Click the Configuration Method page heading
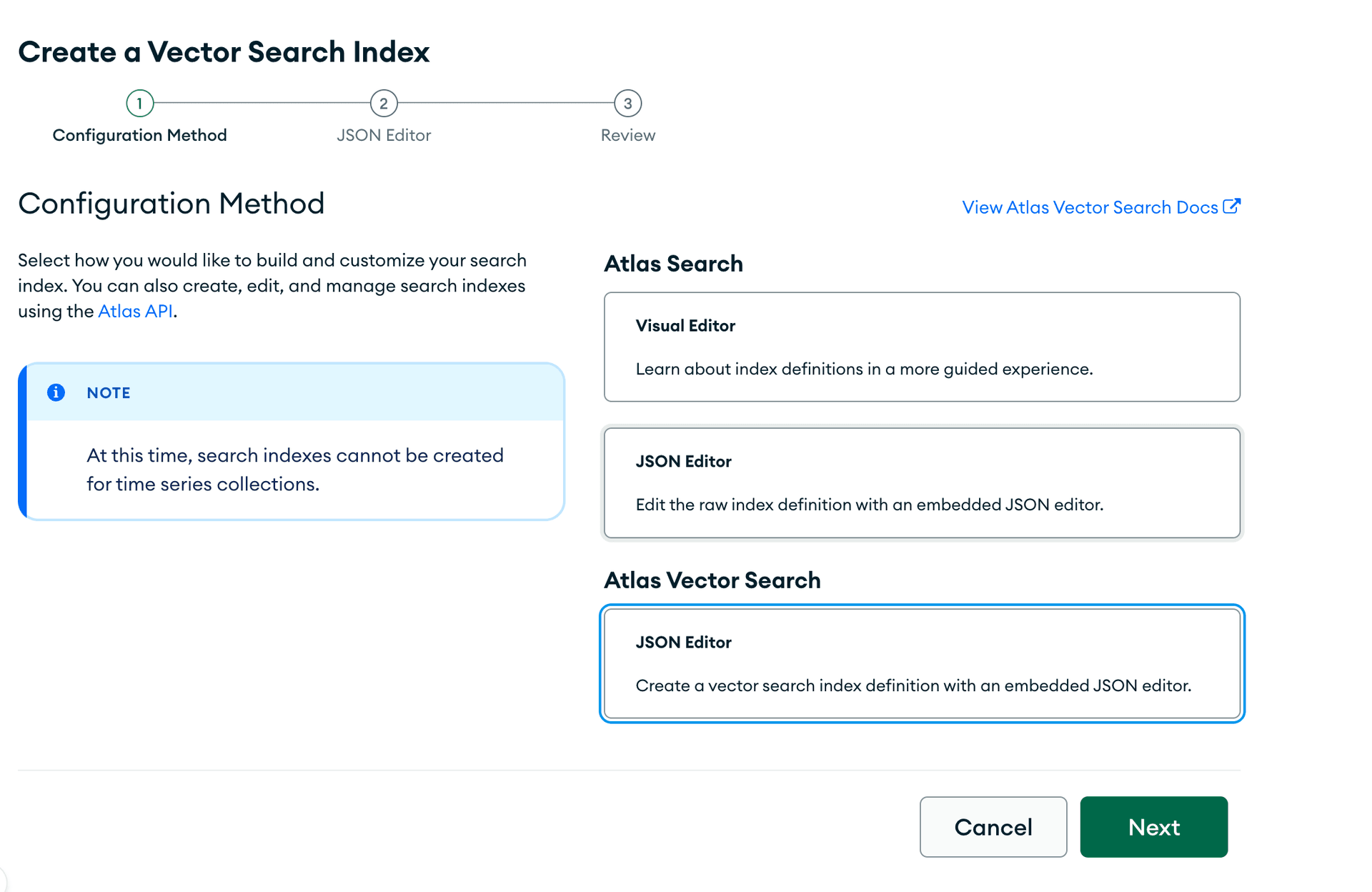Image resolution: width=1372 pixels, height=892 pixels. 171,204
